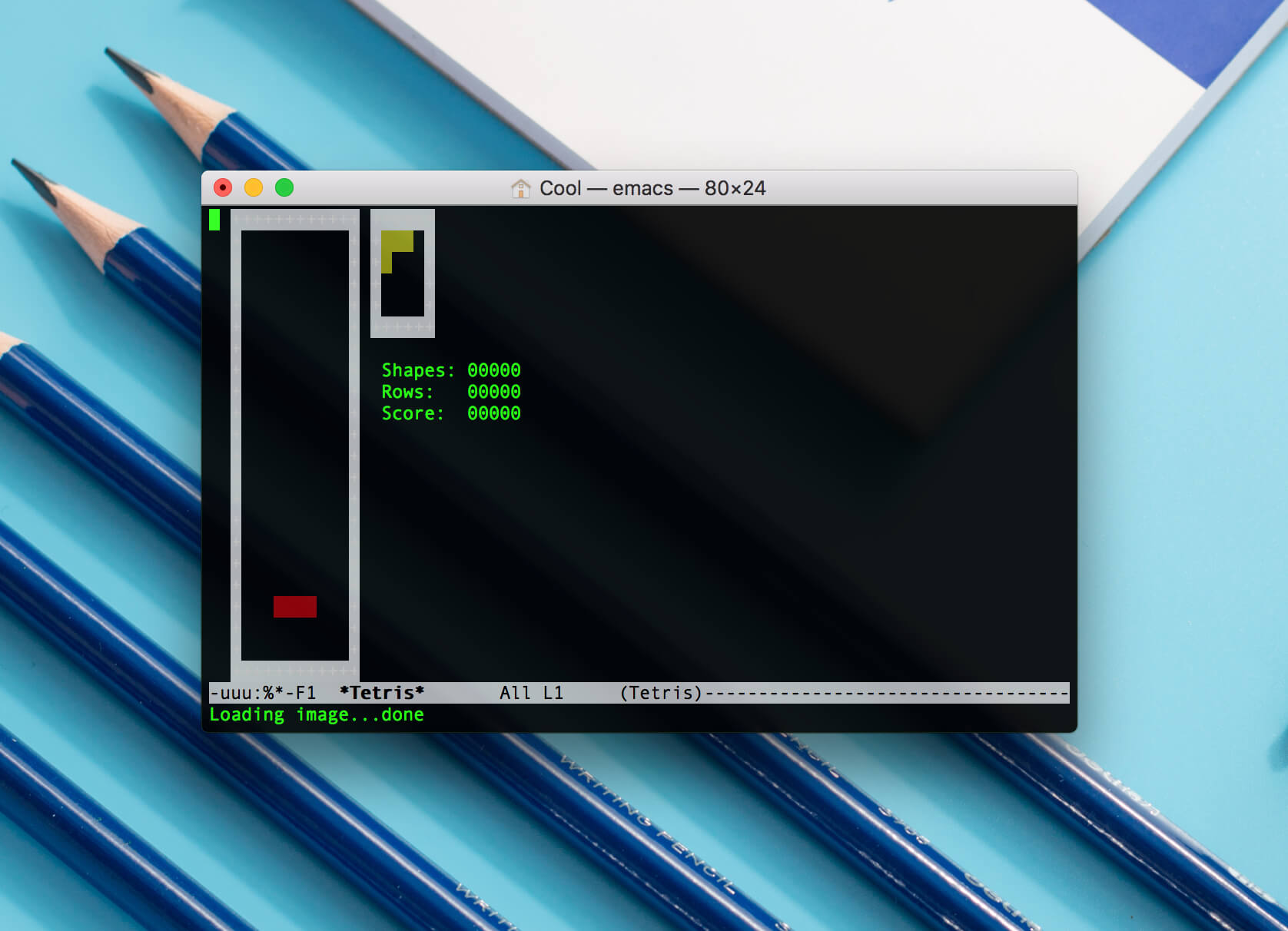Click the '*Tetris*' buffer name in mode line

click(382, 693)
